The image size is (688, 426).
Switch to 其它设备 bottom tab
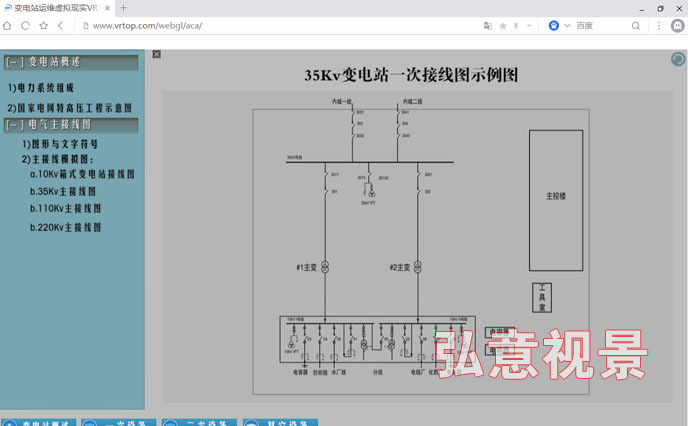tap(280, 422)
